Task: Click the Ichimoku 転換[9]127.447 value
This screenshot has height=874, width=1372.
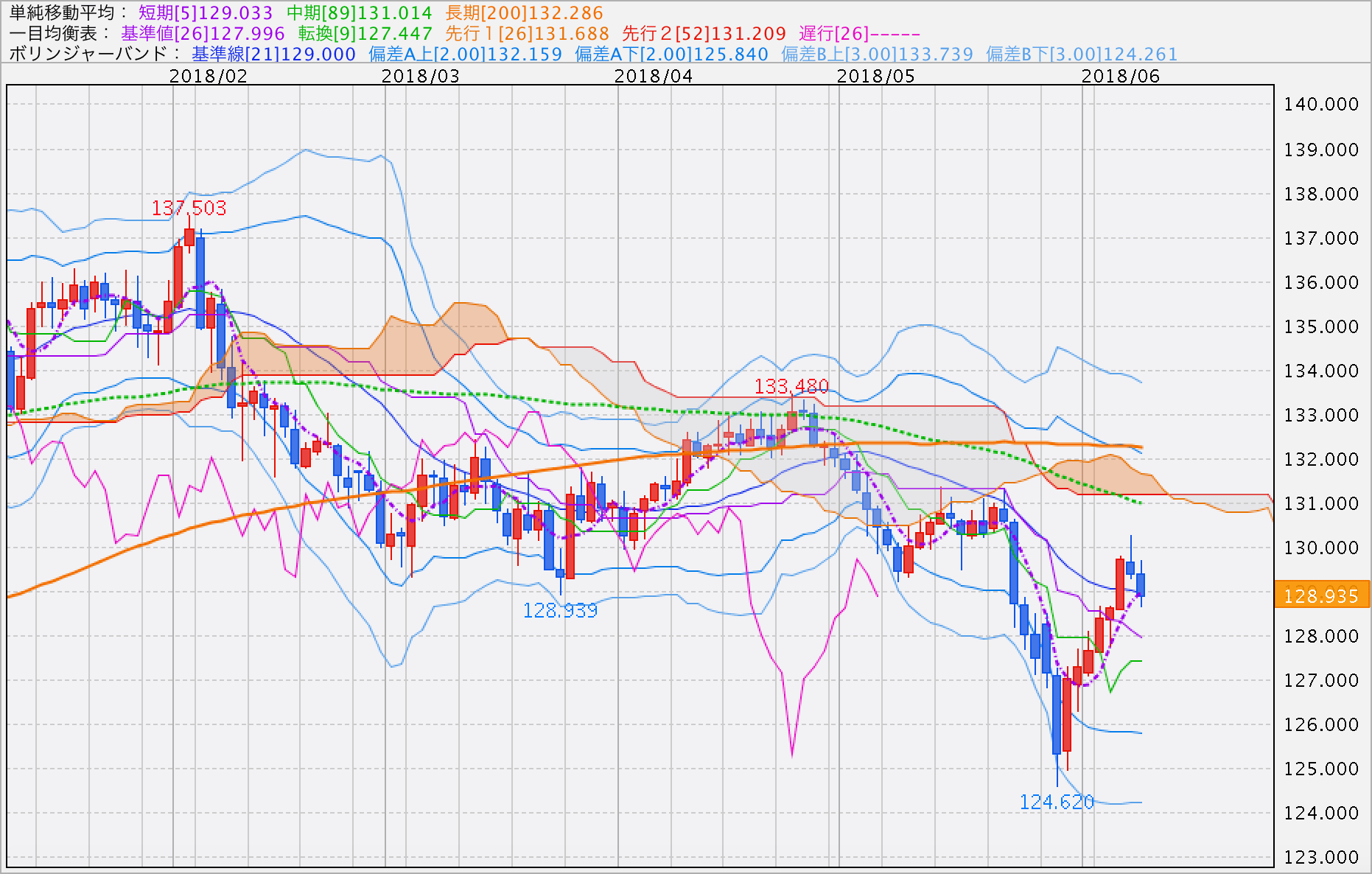Action: coord(365,33)
